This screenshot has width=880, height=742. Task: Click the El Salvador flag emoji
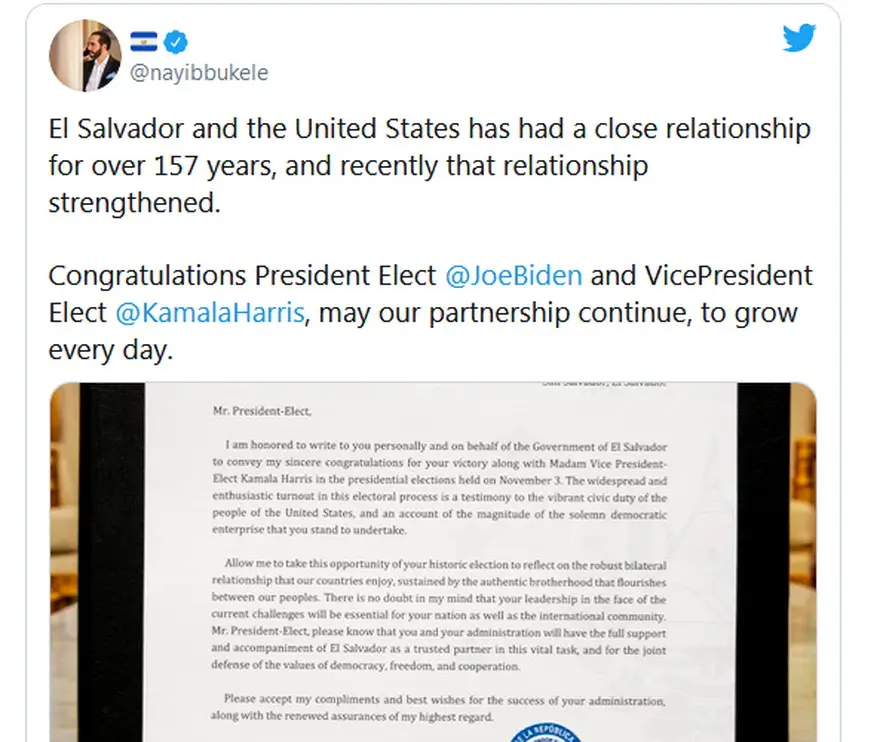pyautogui.click(x=144, y=42)
